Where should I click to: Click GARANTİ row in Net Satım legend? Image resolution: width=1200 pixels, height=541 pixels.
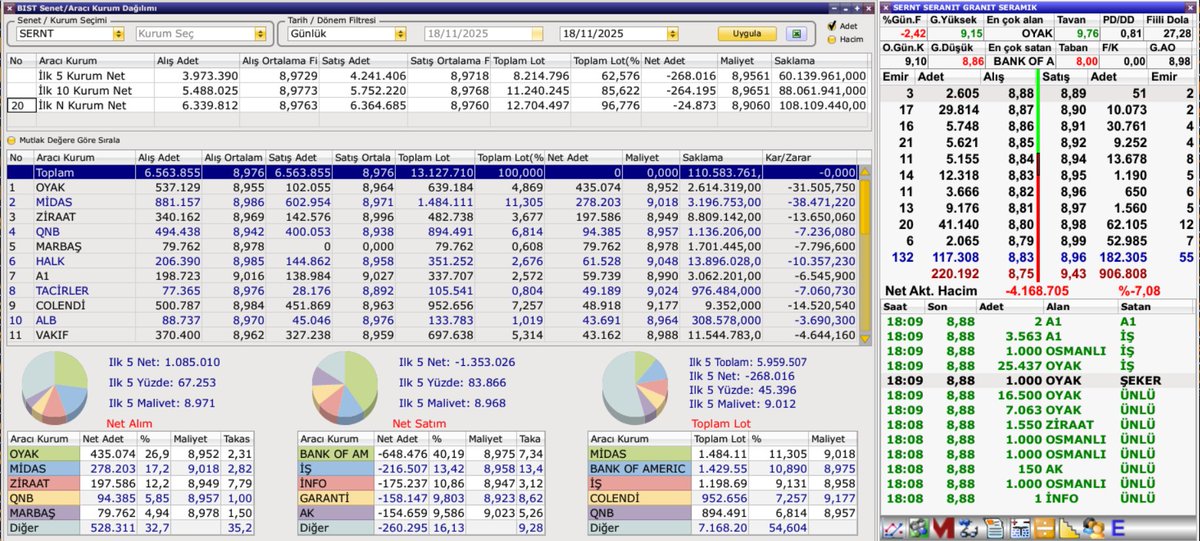[x=422, y=497]
